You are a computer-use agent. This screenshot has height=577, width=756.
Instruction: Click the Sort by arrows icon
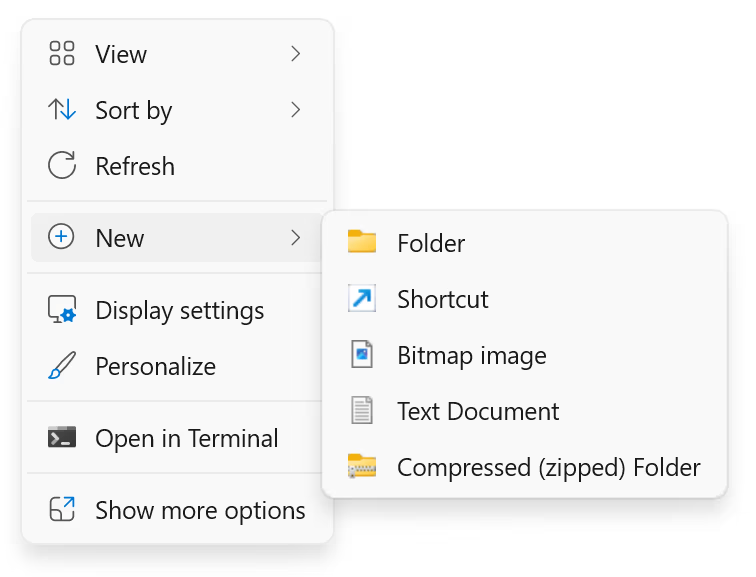pyautogui.click(x=62, y=109)
